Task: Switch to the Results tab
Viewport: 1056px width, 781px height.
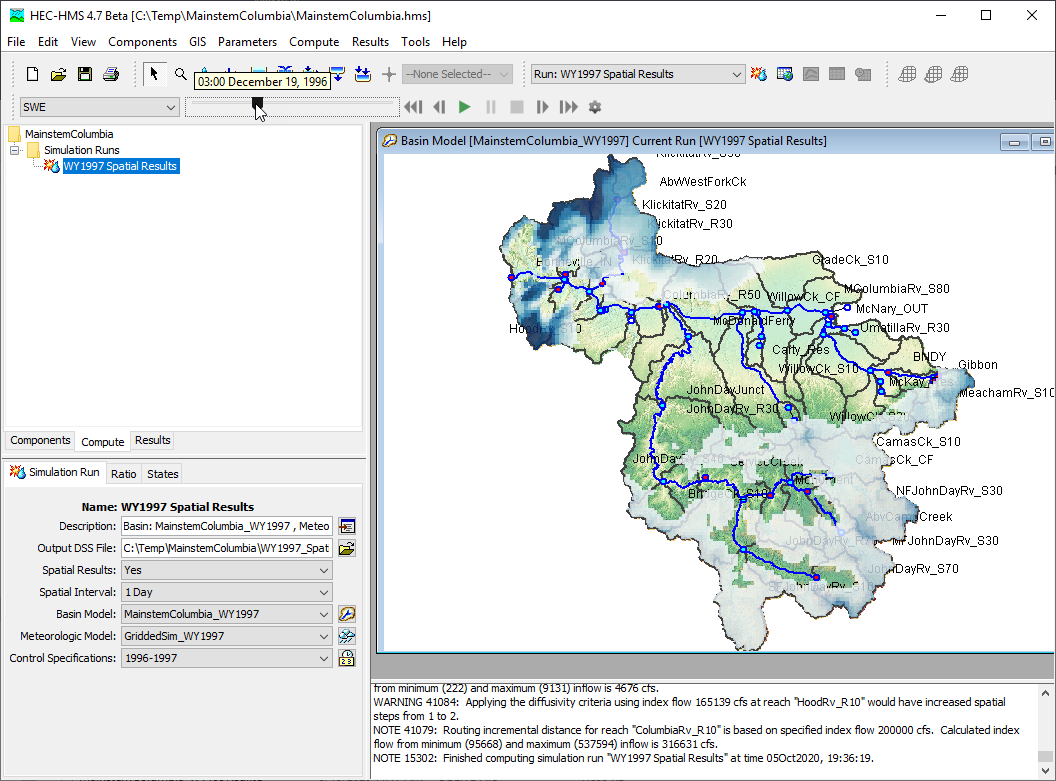Action: point(153,440)
